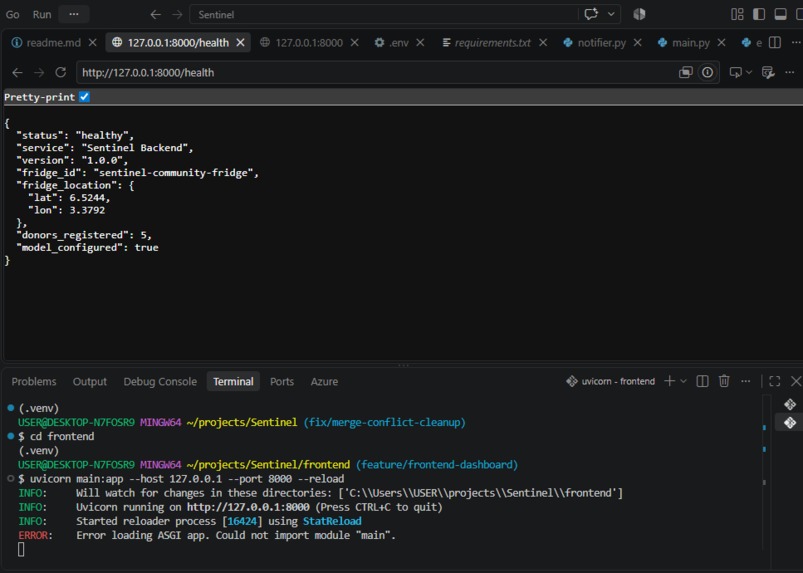Split the editor to the right

775,43
